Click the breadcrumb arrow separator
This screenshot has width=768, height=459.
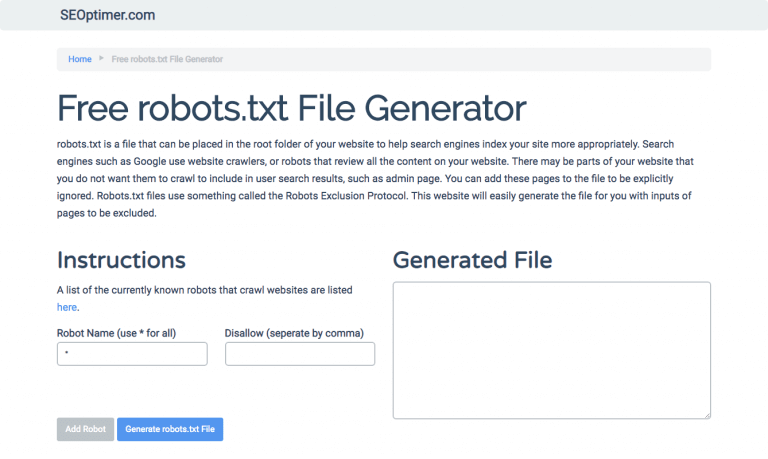101,59
